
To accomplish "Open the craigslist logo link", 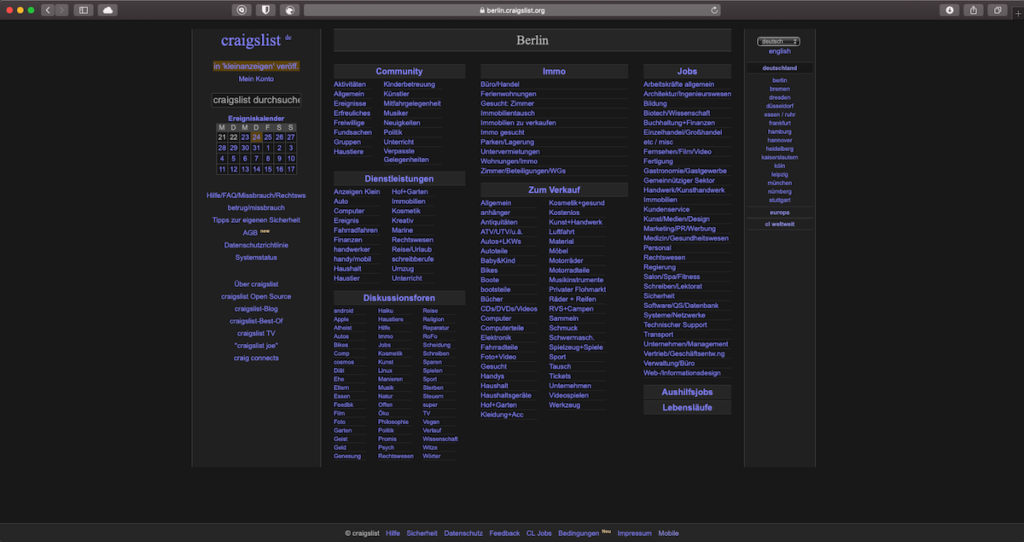I will click(x=251, y=40).
